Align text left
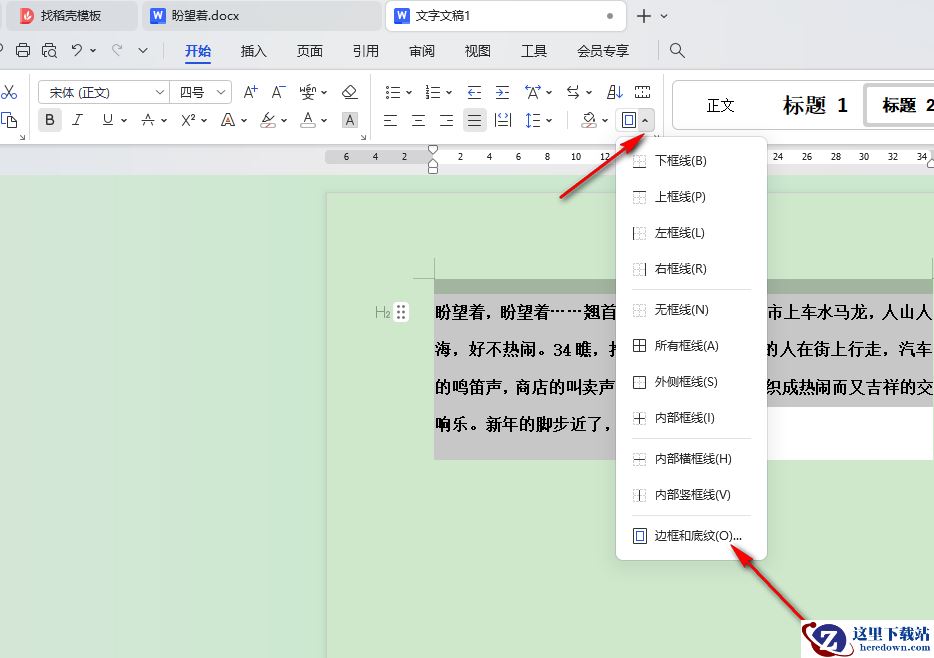This screenshot has width=934, height=658. pos(390,120)
